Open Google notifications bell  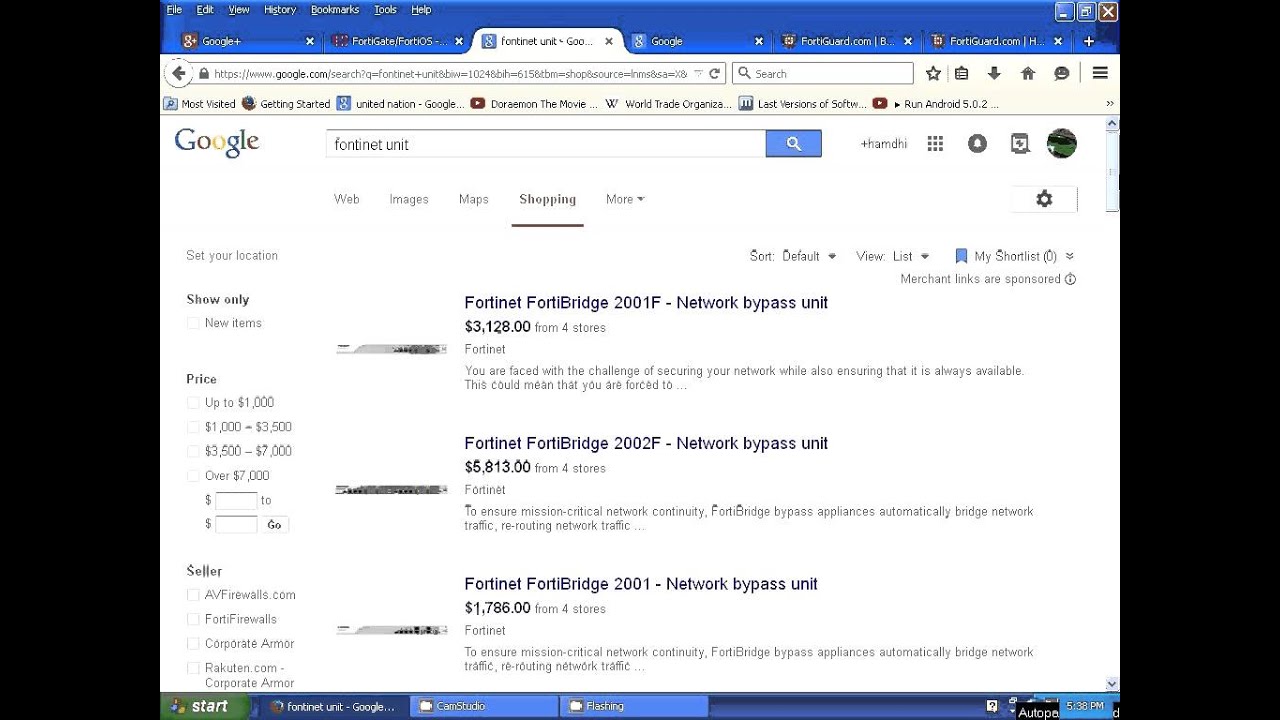coord(977,144)
